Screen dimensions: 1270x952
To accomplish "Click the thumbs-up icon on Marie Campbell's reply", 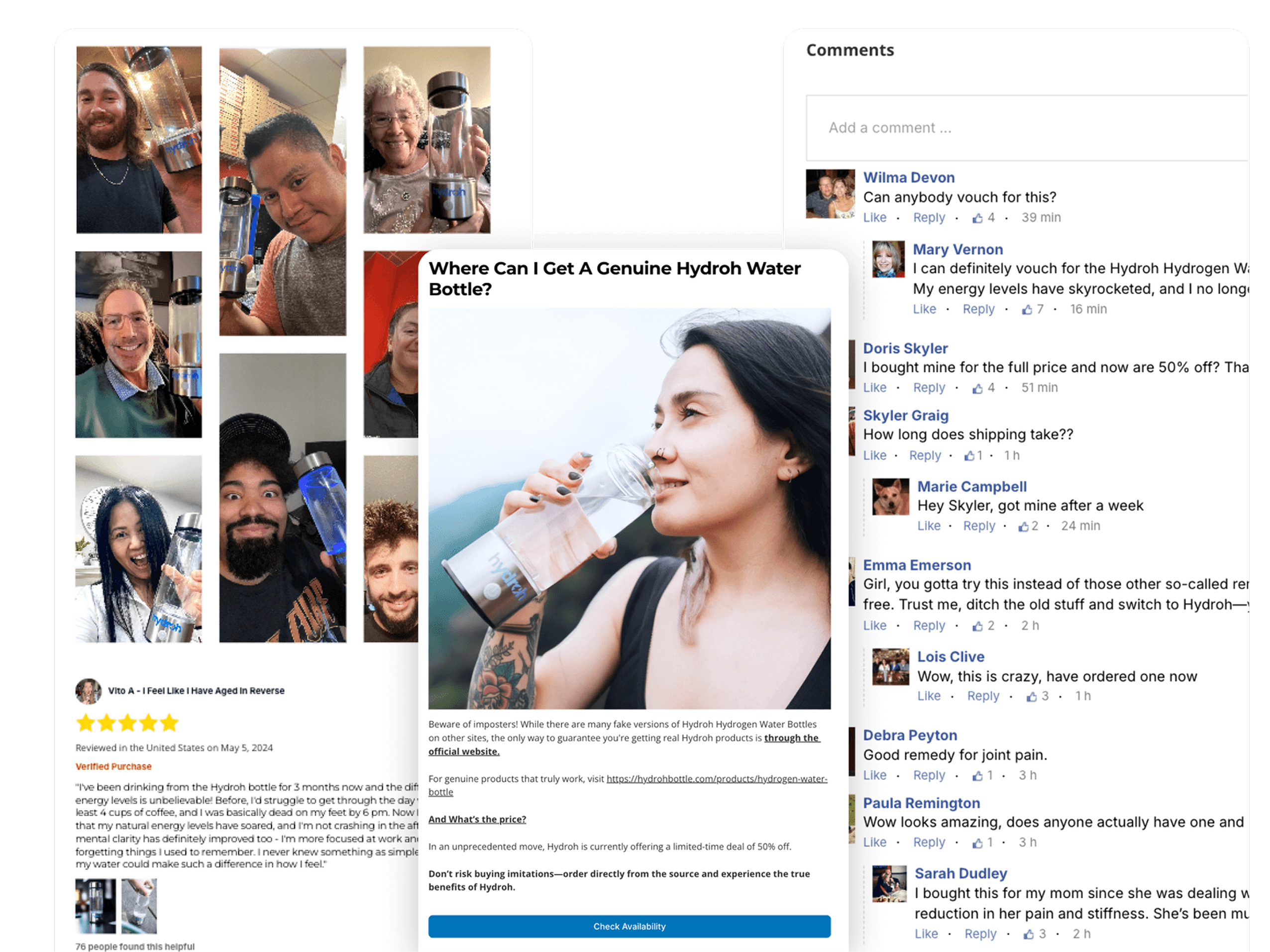I will point(1023,527).
